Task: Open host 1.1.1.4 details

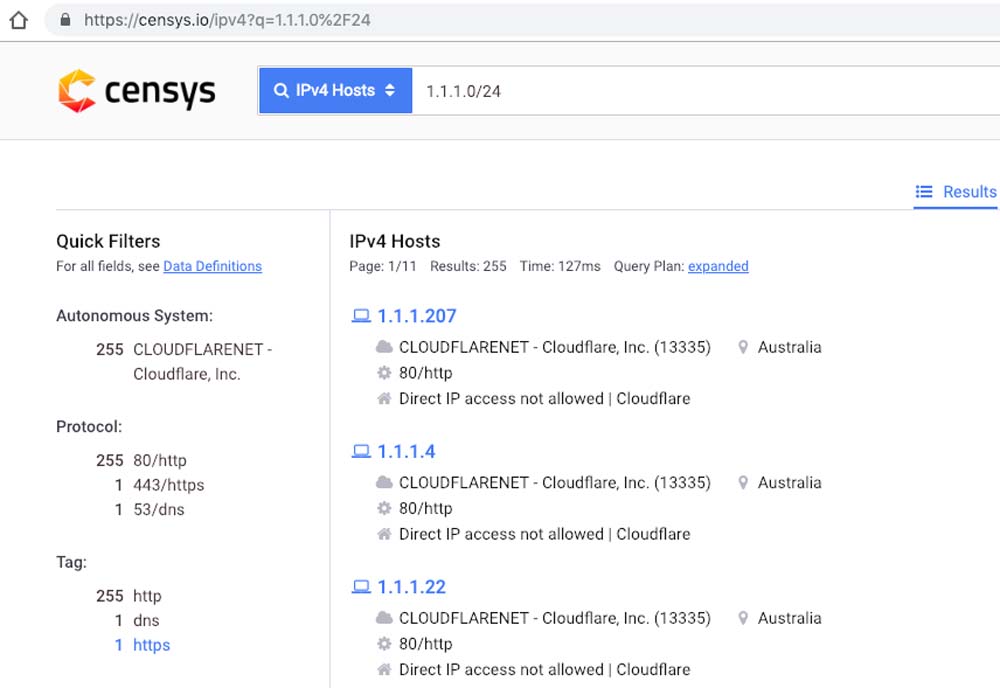Action: tap(406, 452)
